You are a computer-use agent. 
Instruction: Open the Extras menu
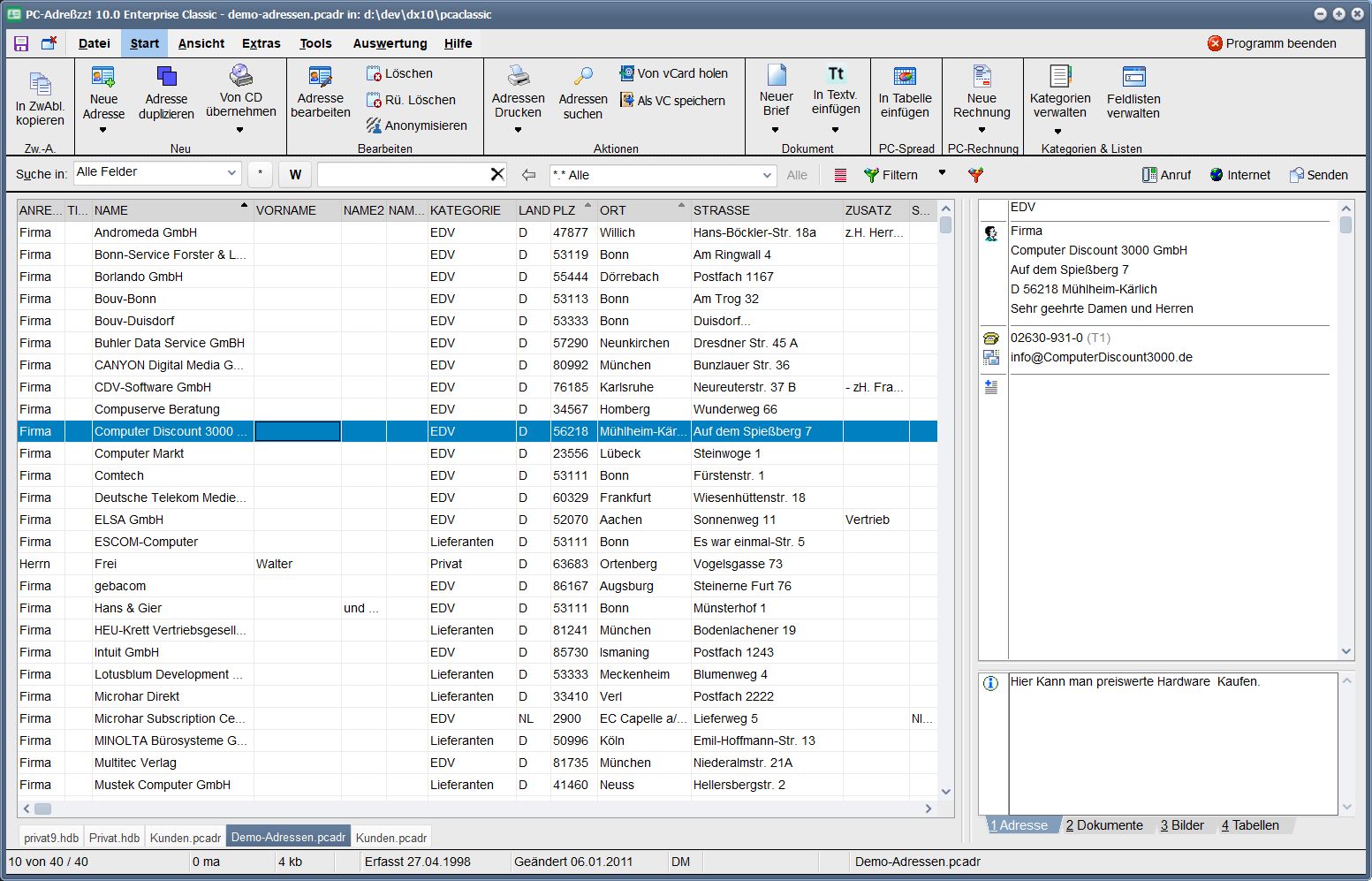[262, 43]
